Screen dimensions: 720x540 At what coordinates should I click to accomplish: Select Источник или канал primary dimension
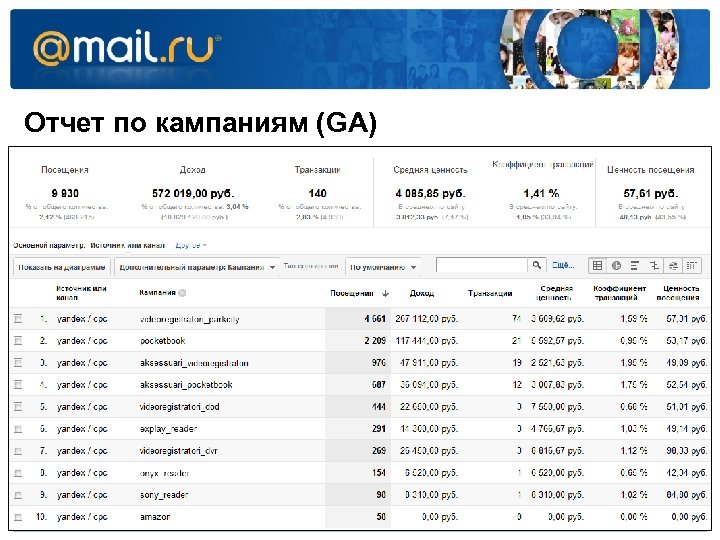pyautogui.click(x=127, y=245)
